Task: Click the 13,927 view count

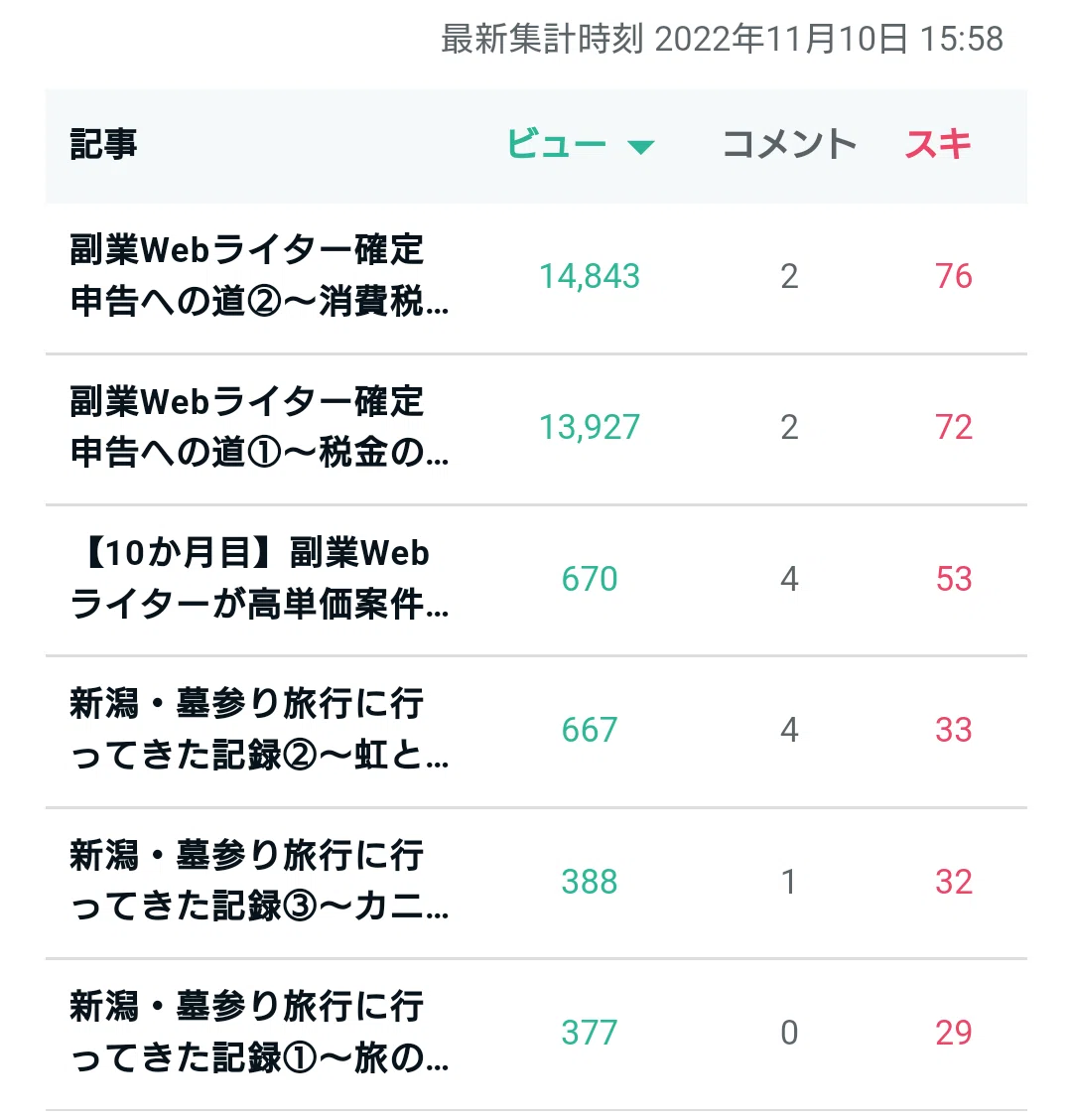Action: coord(590,427)
